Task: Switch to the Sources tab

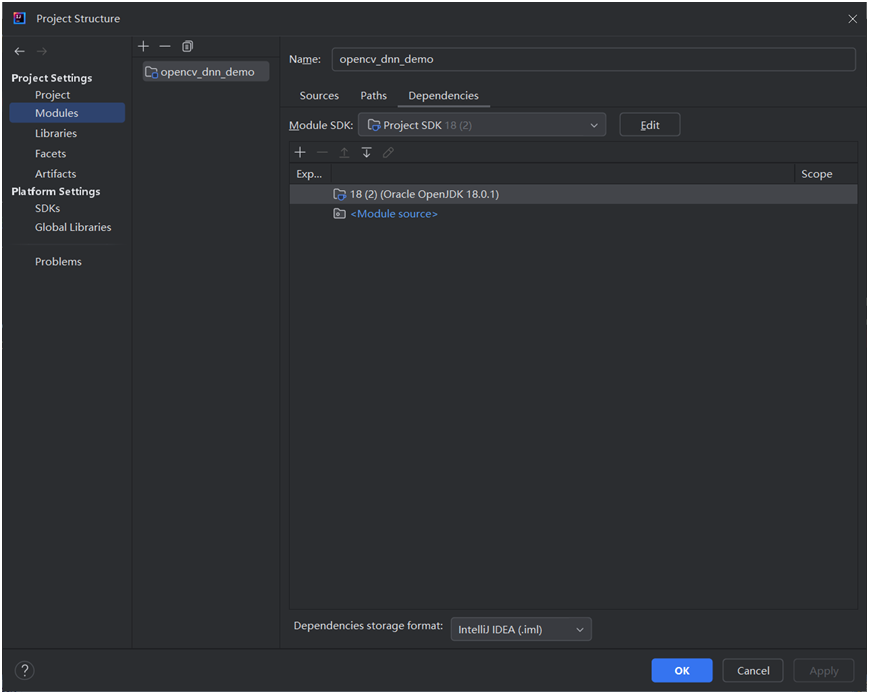Action: pos(319,95)
